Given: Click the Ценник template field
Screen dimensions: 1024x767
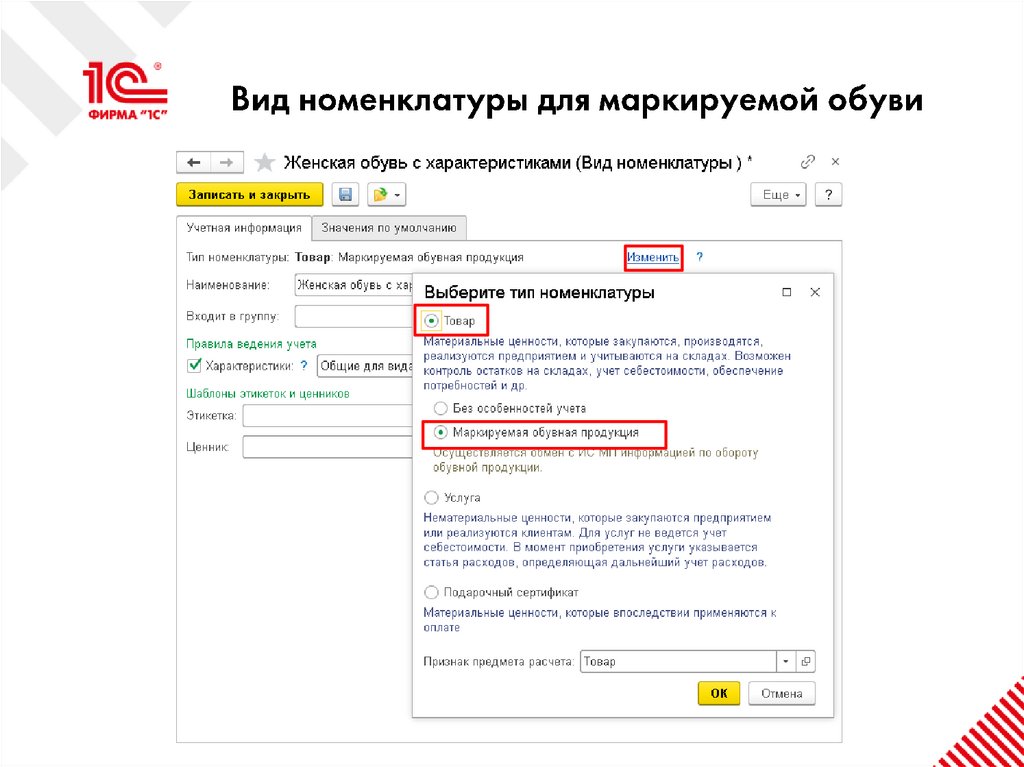Looking at the screenshot, I should [x=327, y=448].
